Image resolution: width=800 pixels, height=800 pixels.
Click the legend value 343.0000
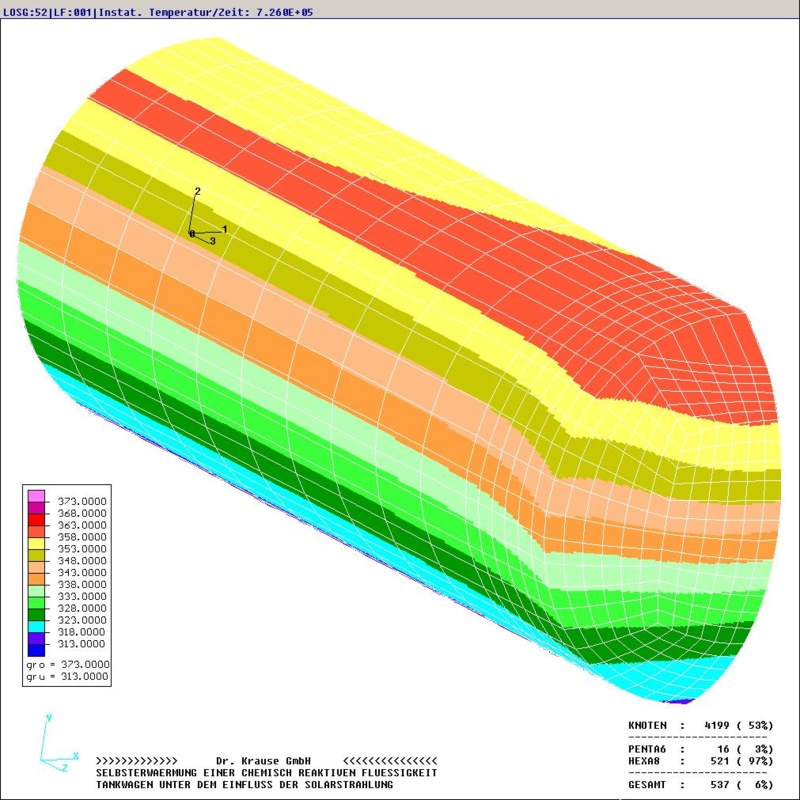coord(82,572)
